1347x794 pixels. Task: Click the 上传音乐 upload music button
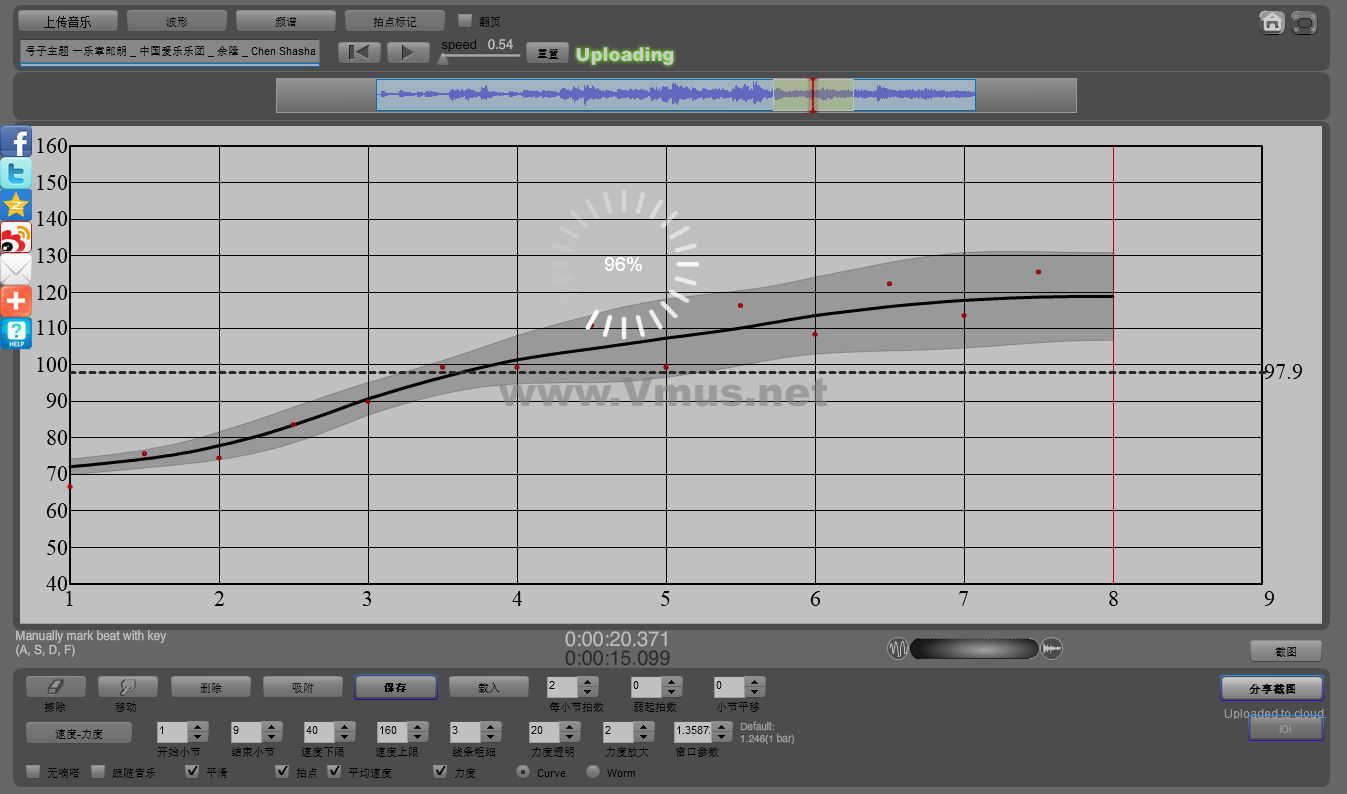[x=68, y=21]
